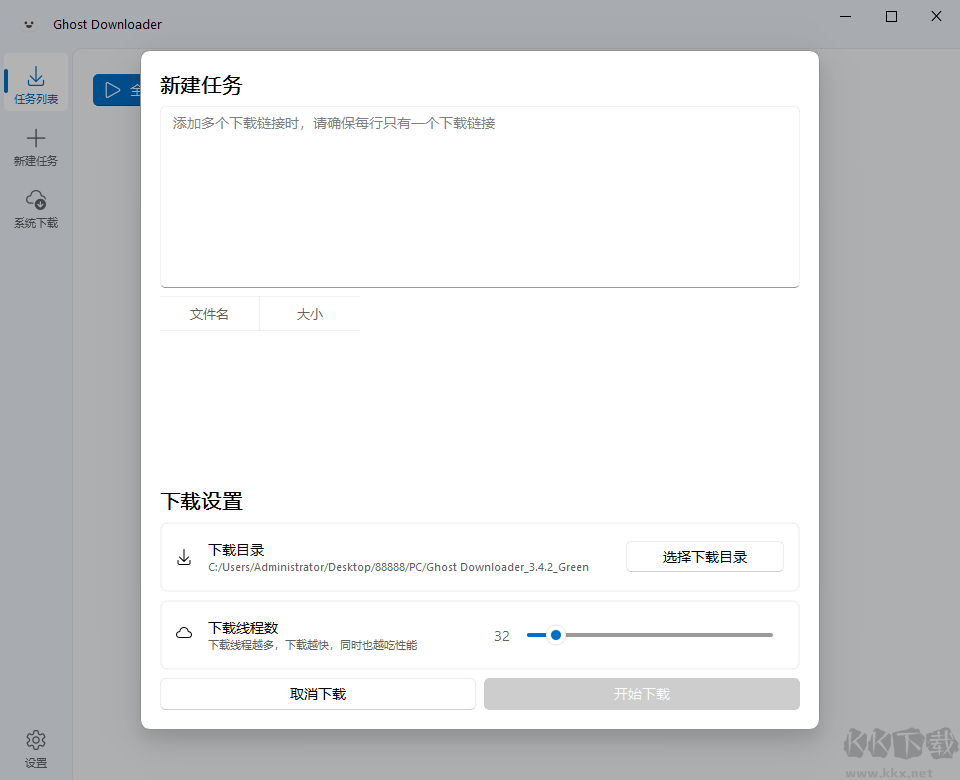Image resolution: width=960 pixels, height=780 pixels.
Task: Click the Ghost Downloader logo in the title bar
Action: click(x=28, y=23)
